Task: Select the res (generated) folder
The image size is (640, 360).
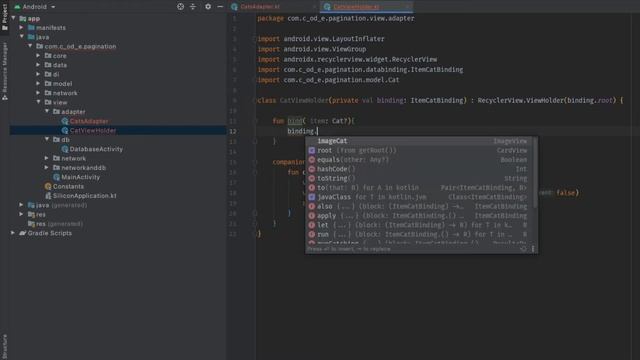Action: (59, 224)
